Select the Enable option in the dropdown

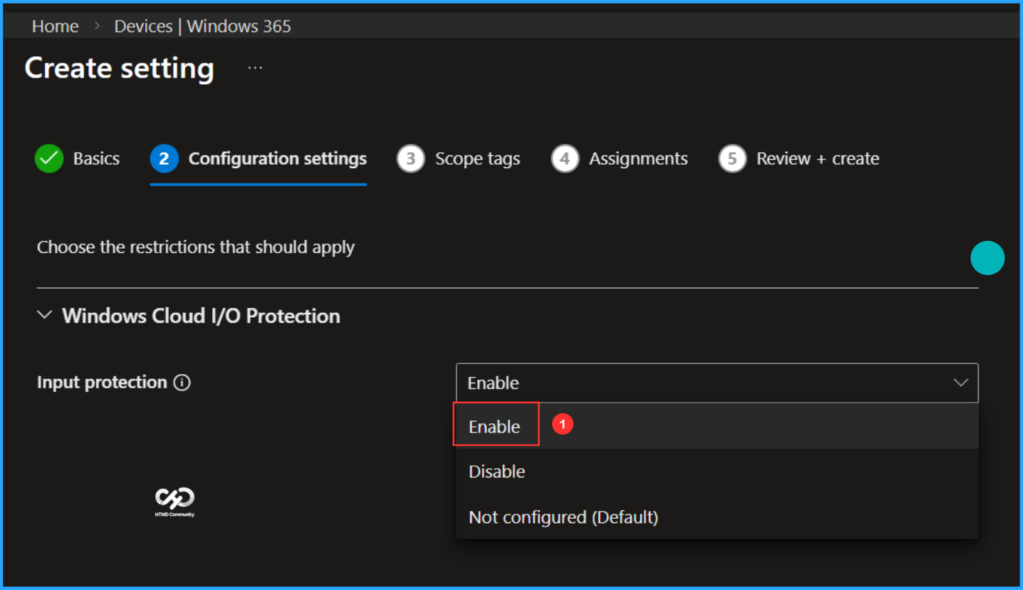495,424
